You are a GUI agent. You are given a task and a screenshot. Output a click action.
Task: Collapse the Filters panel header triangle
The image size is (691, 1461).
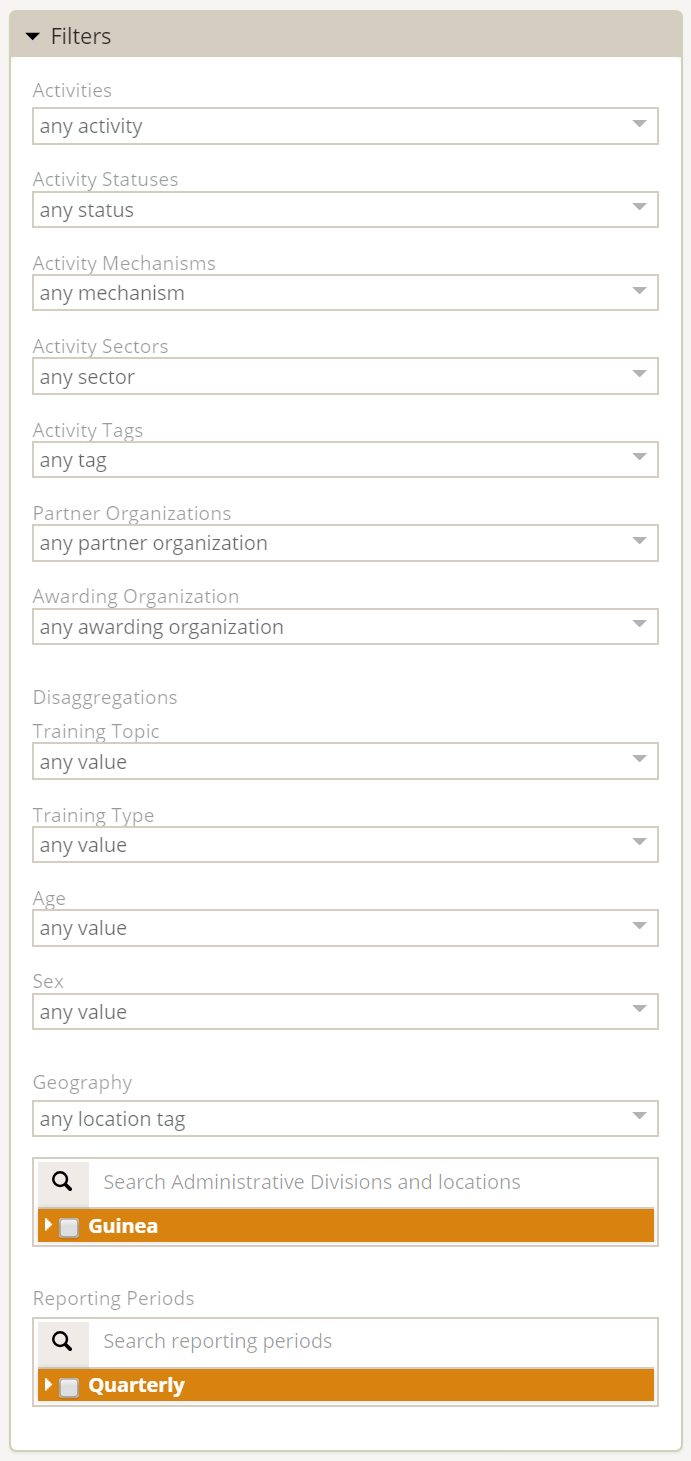(x=32, y=37)
